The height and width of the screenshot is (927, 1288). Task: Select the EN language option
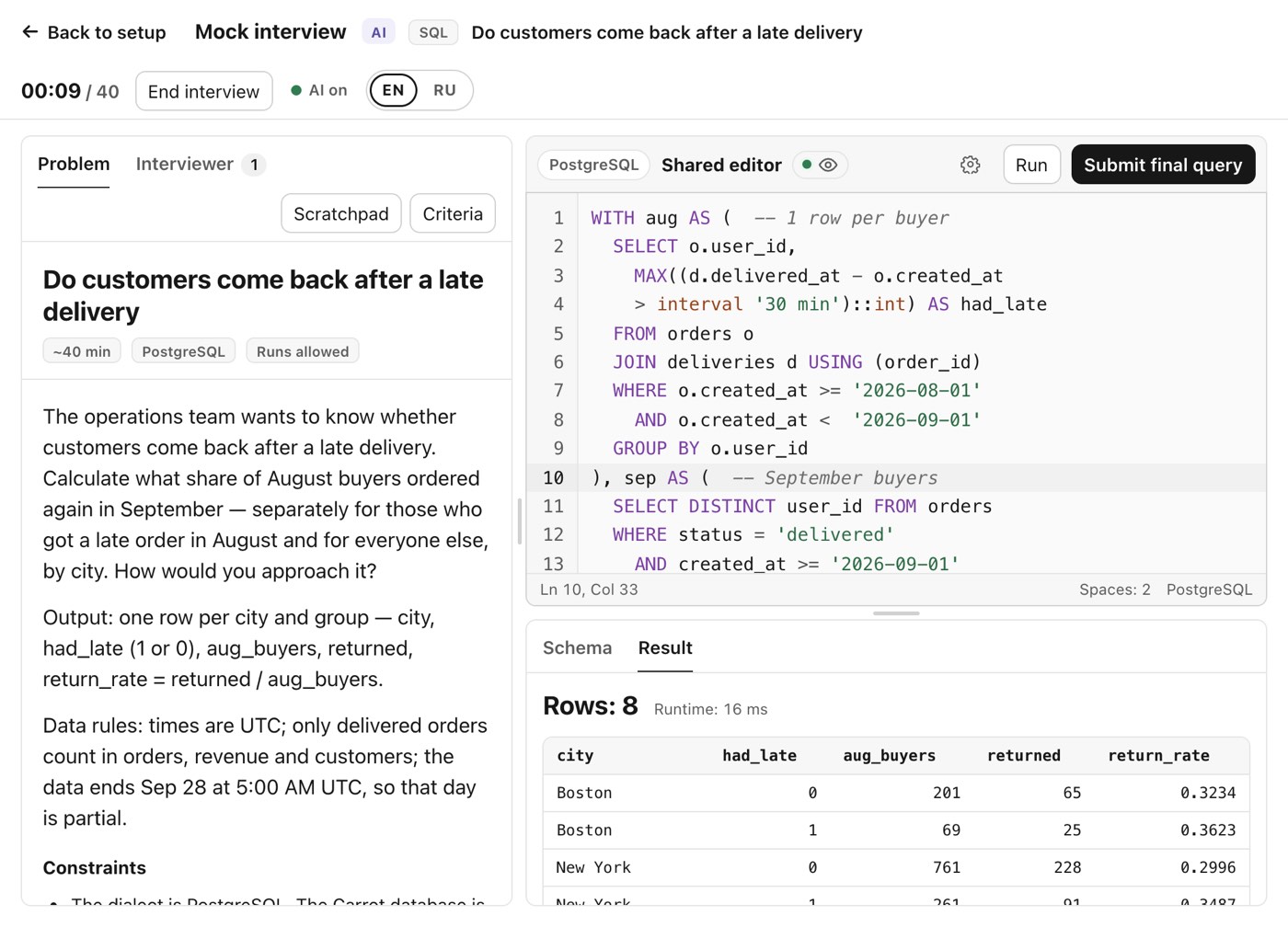[x=393, y=90]
